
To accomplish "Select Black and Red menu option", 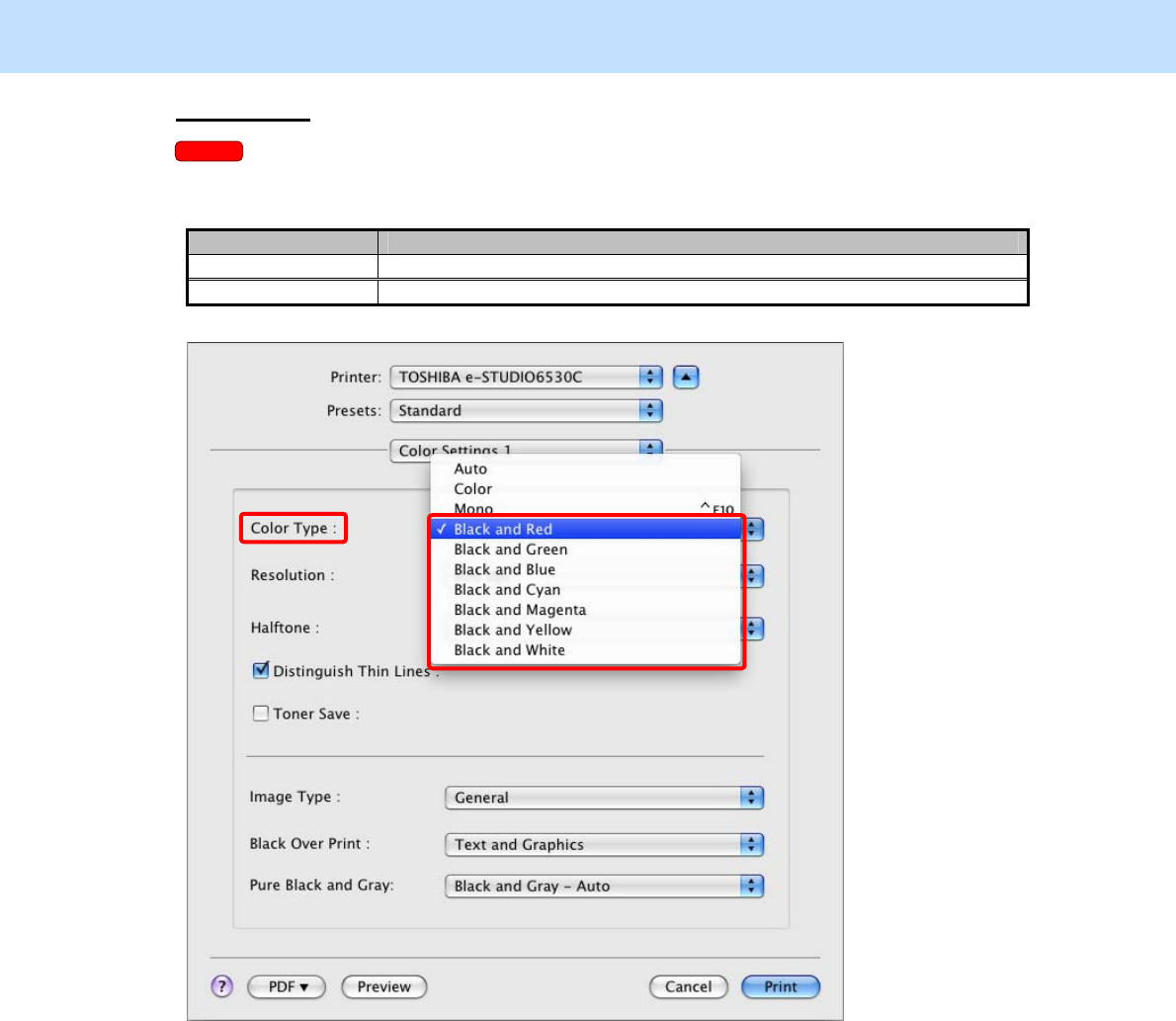I will click(585, 529).
